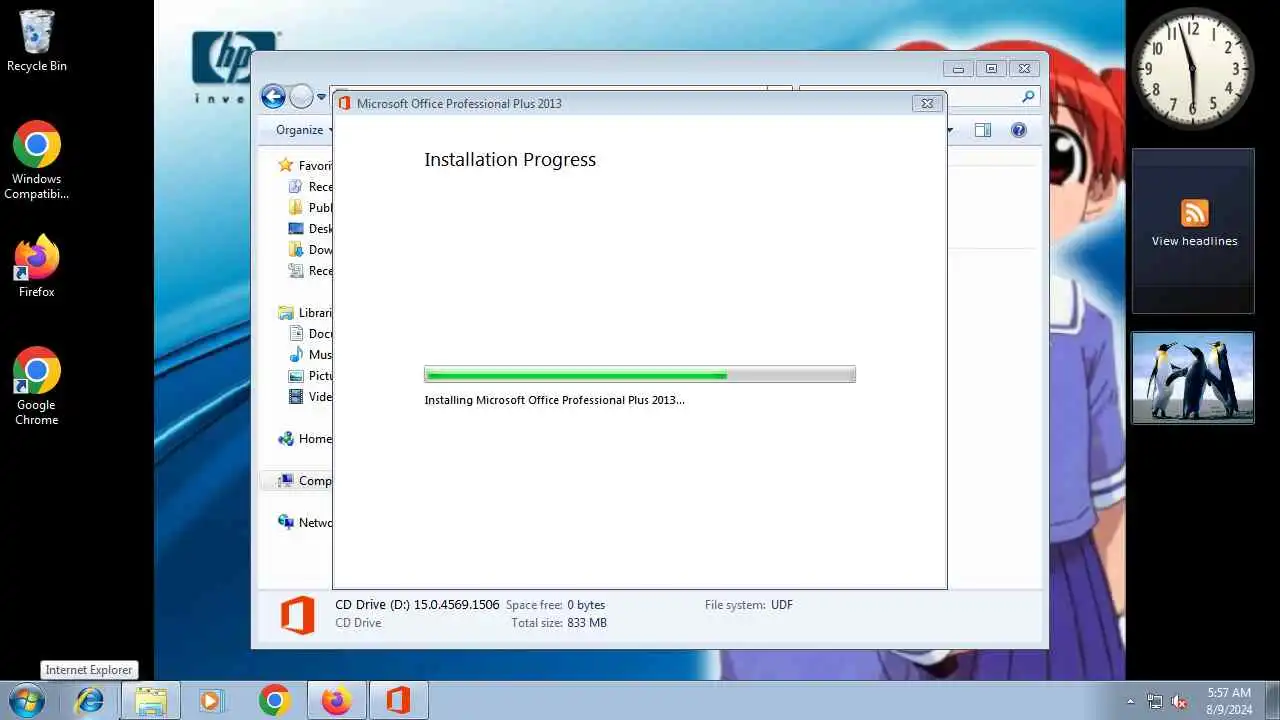The width and height of the screenshot is (1280, 720).
Task: Open the Pictures library entry
Action: pyautogui.click(x=310, y=376)
